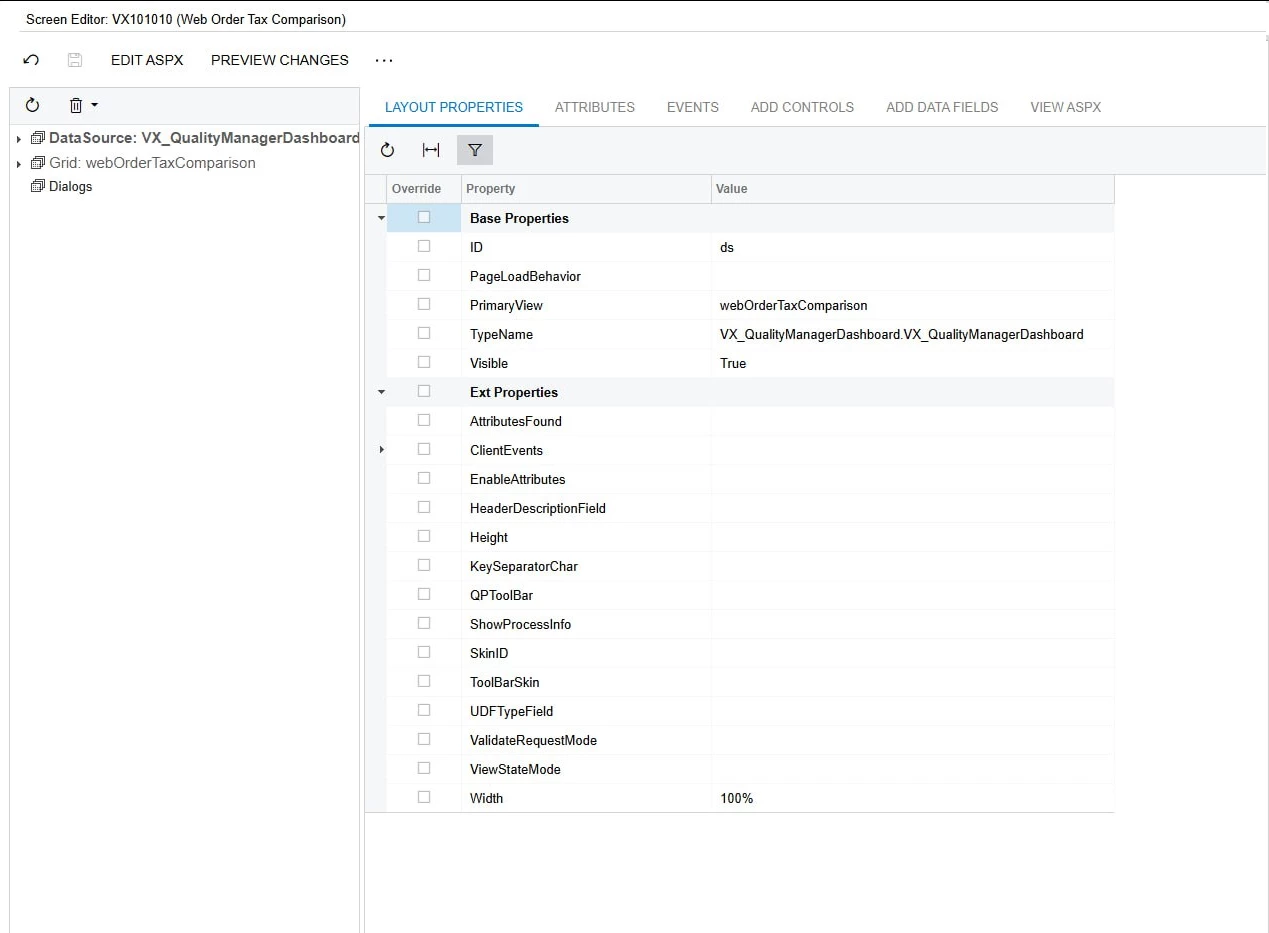Click the Save icon next to Undo
Viewport: 1269px width, 933px height.
pyautogui.click(x=75, y=60)
